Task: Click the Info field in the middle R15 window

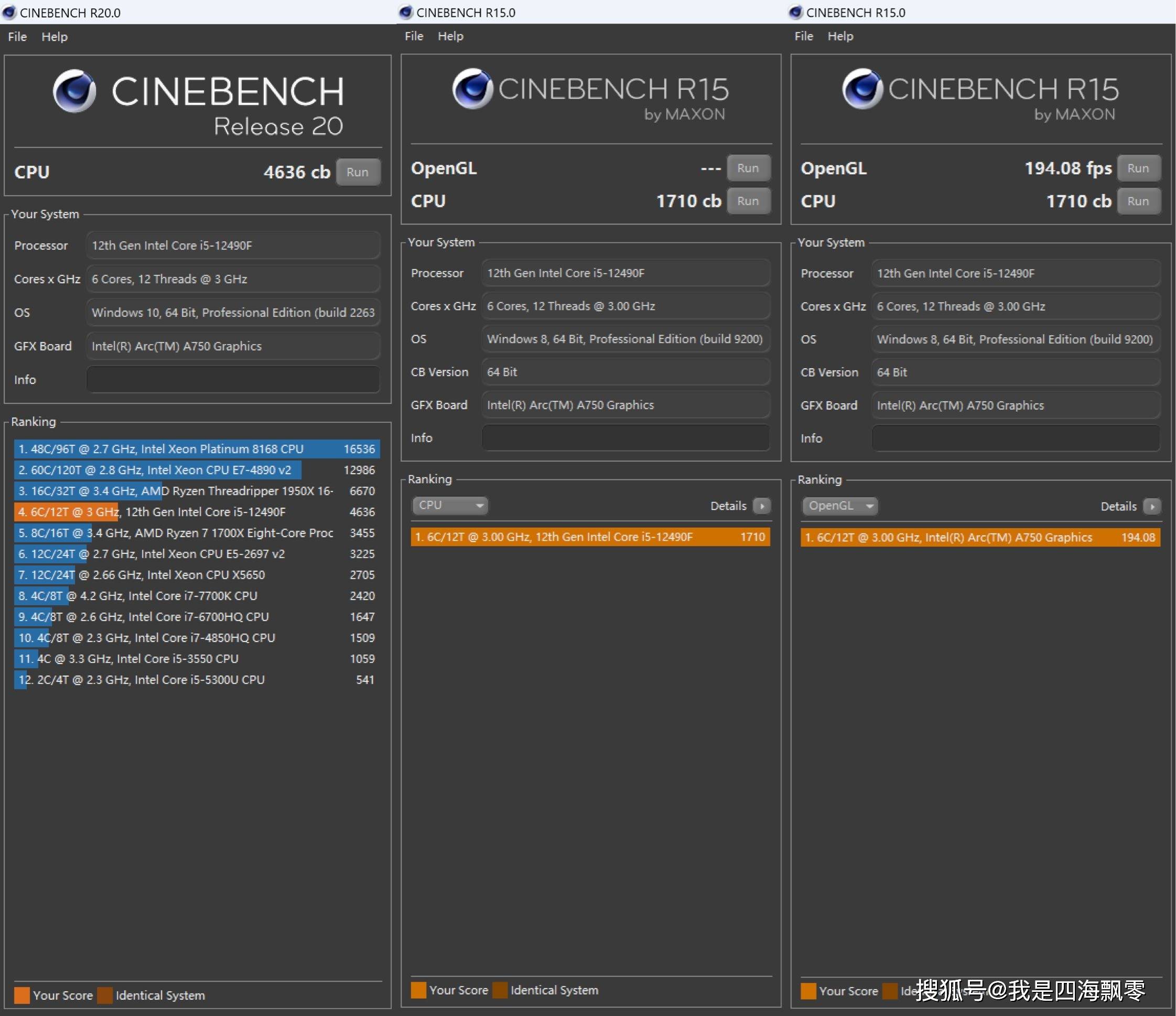Action: click(626, 438)
